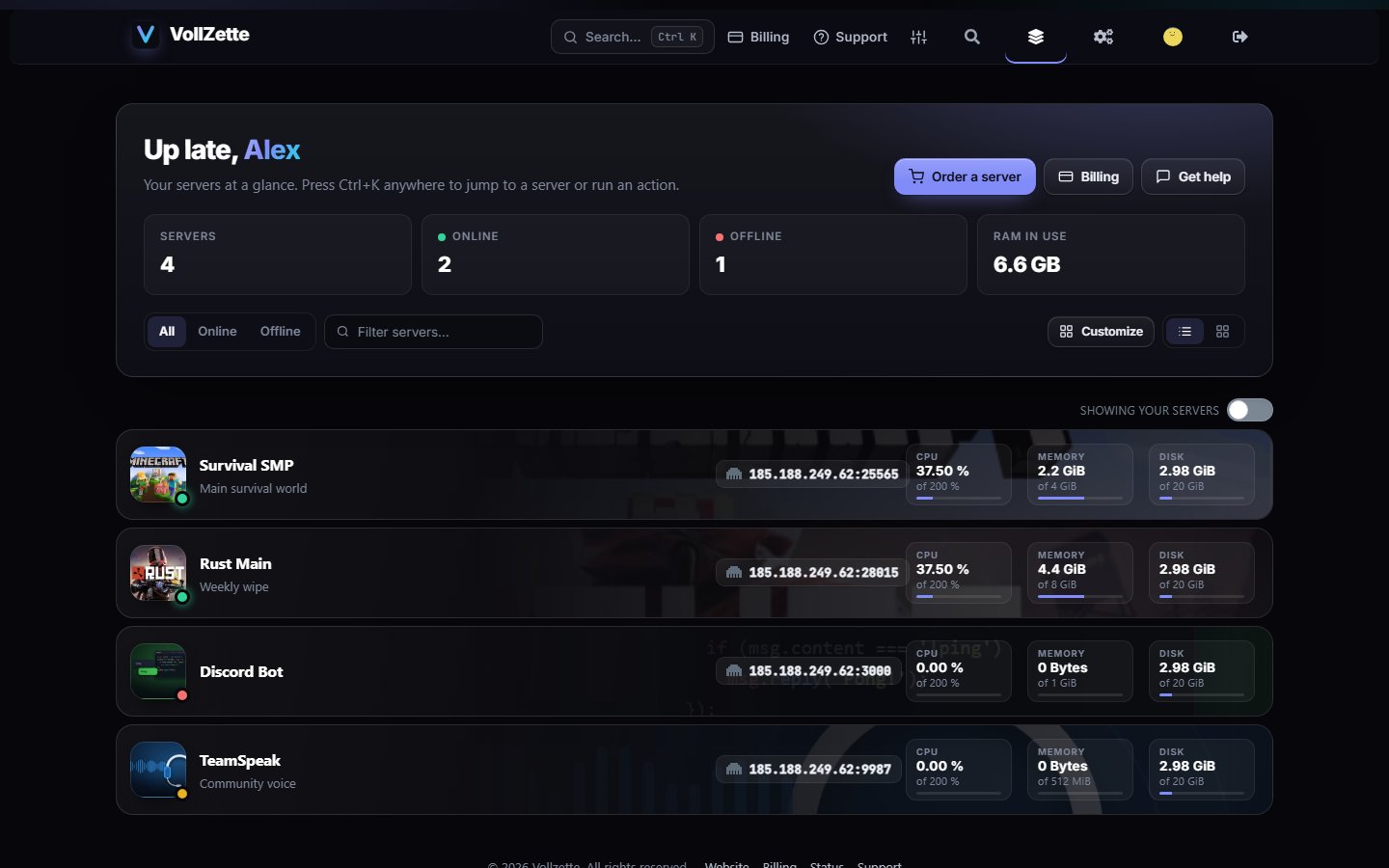The width and height of the screenshot is (1389, 868).
Task: Focus the top Search box
Action: coord(633,37)
